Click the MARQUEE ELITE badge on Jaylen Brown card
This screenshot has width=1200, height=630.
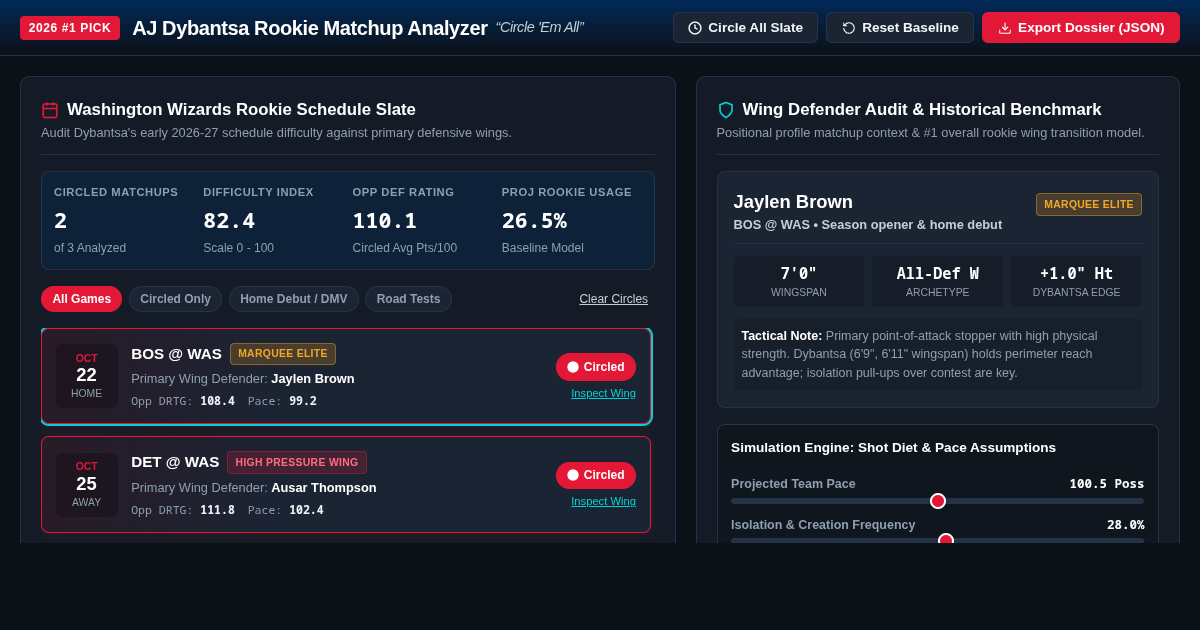(x=1089, y=204)
